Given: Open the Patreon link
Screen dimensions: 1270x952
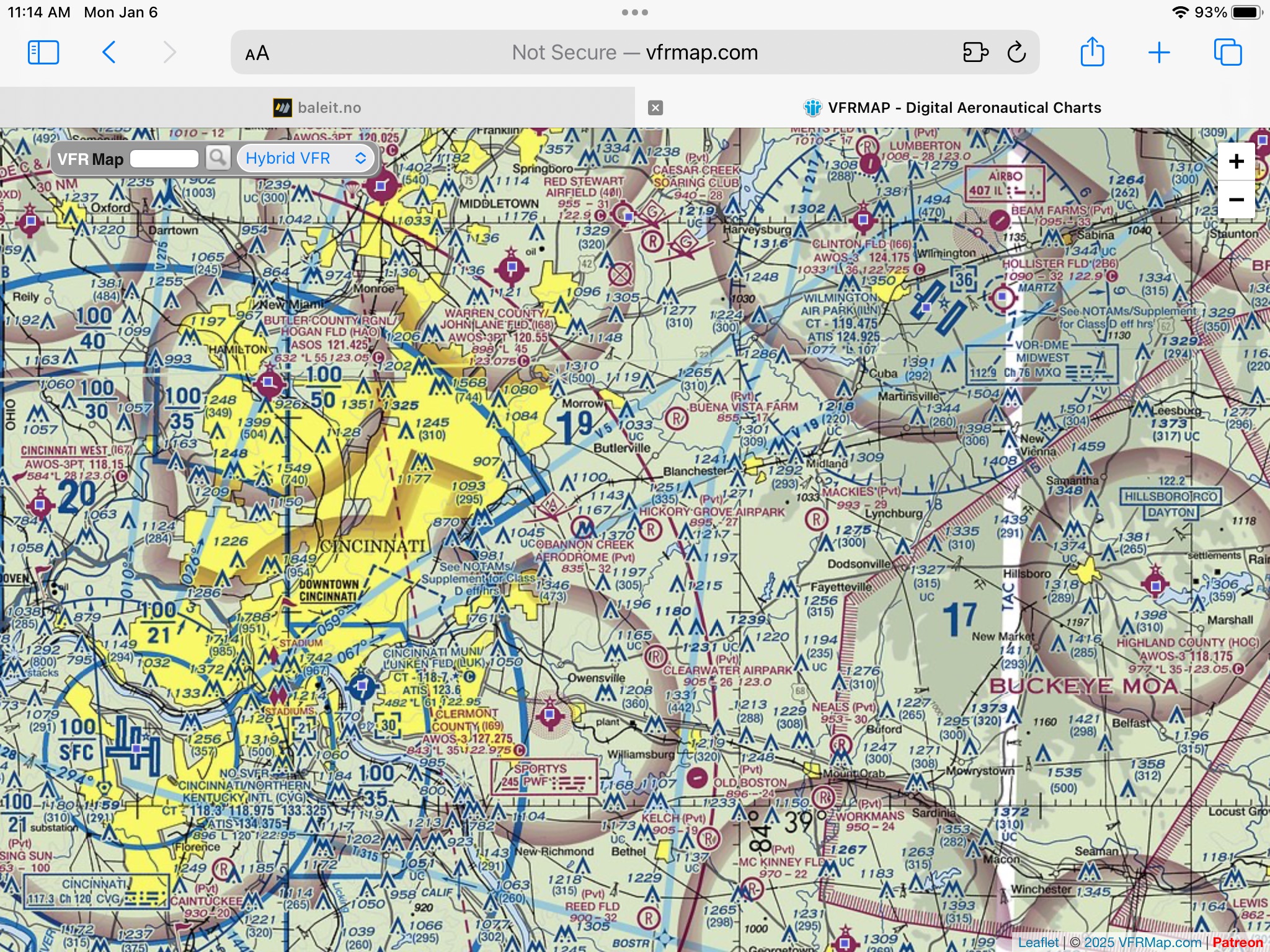Looking at the screenshot, I should point(1238,943).
